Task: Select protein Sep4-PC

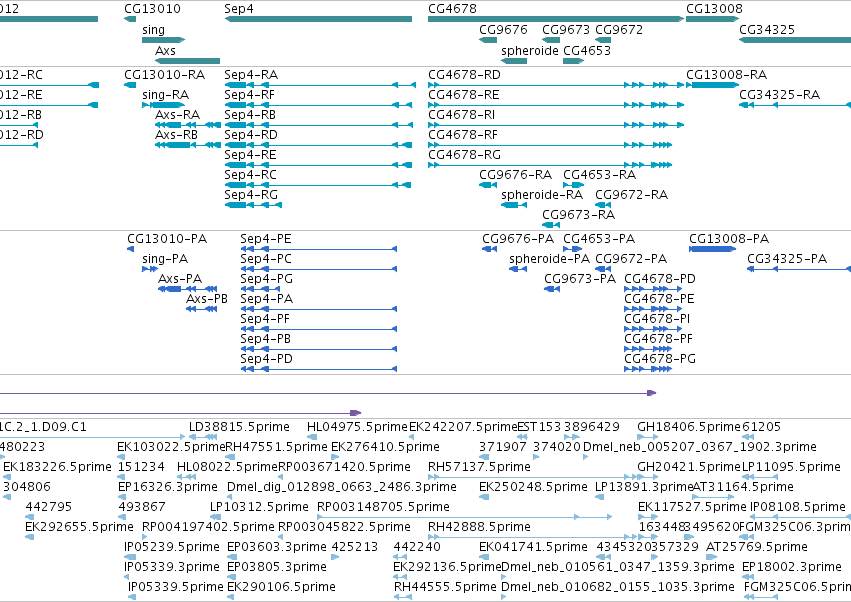Action: point(319,269)
